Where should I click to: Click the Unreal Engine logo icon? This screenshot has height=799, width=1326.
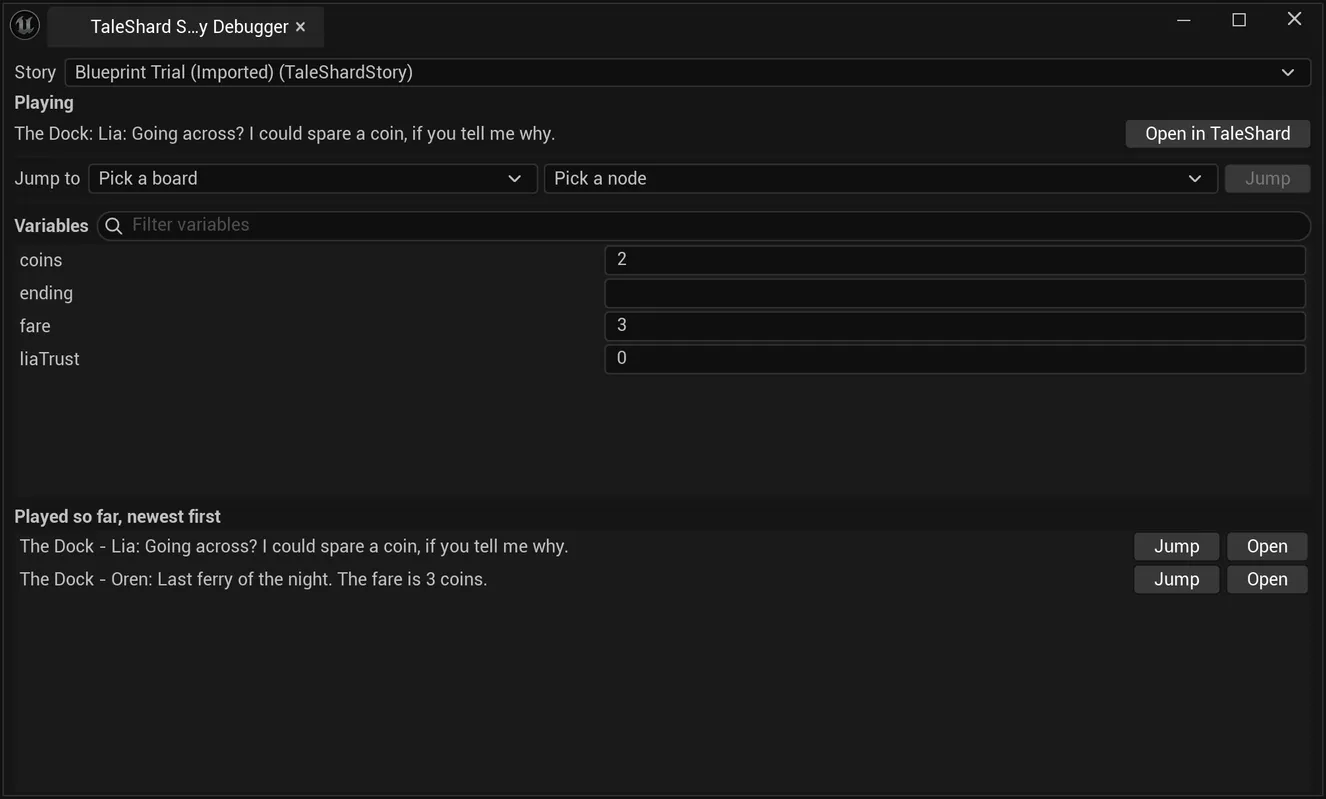point(24,25)
